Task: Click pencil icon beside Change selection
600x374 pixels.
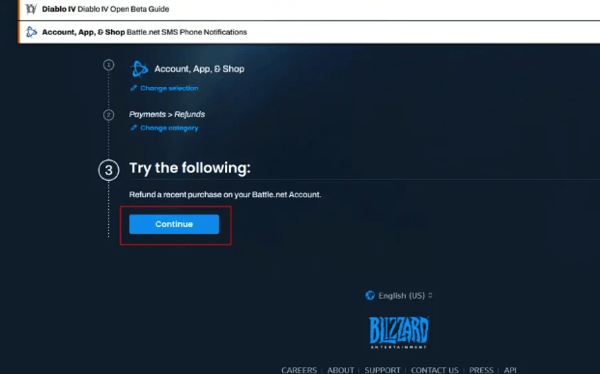Action: click(x=134, y=88)
